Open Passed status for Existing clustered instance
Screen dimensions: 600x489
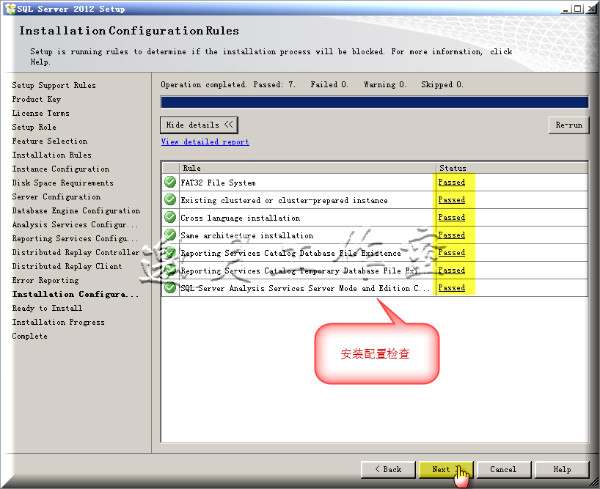[x=452, y=200]
